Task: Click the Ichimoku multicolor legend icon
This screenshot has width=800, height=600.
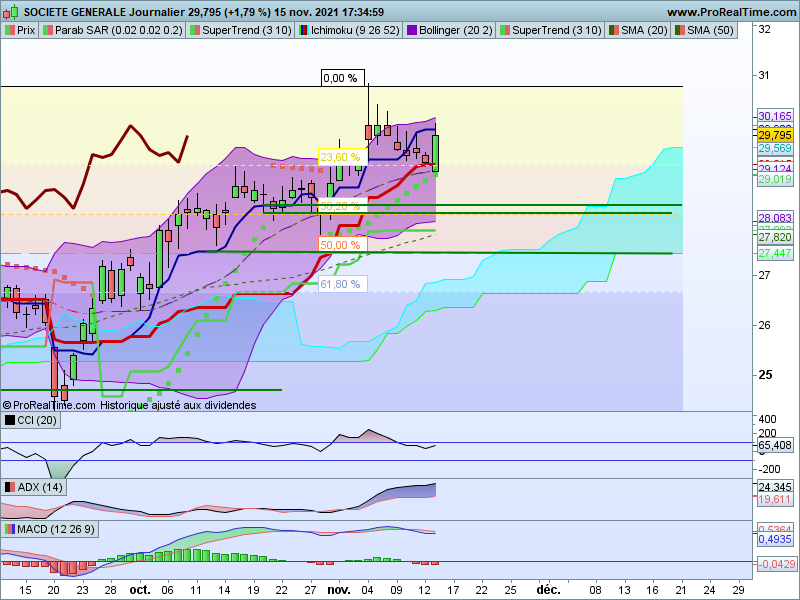Action: (x=304, y=30)
